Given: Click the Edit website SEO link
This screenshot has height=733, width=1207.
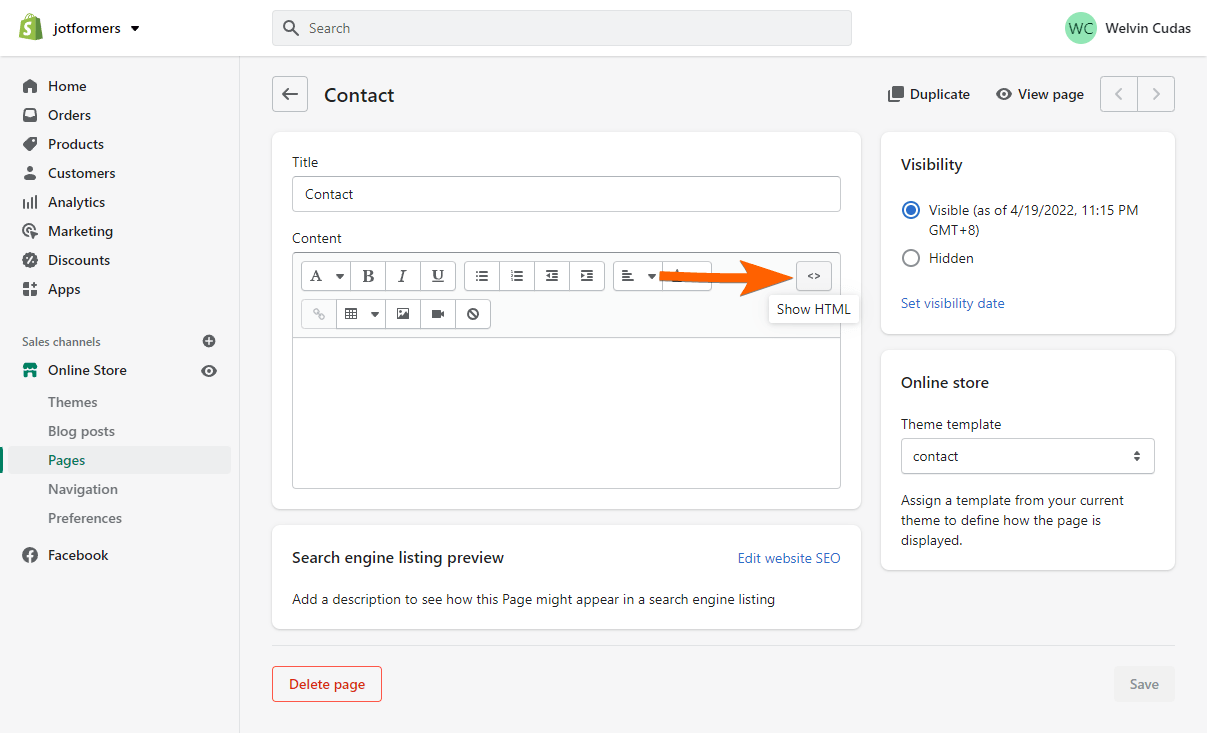Looking at the screenshot, I should 788,558.
